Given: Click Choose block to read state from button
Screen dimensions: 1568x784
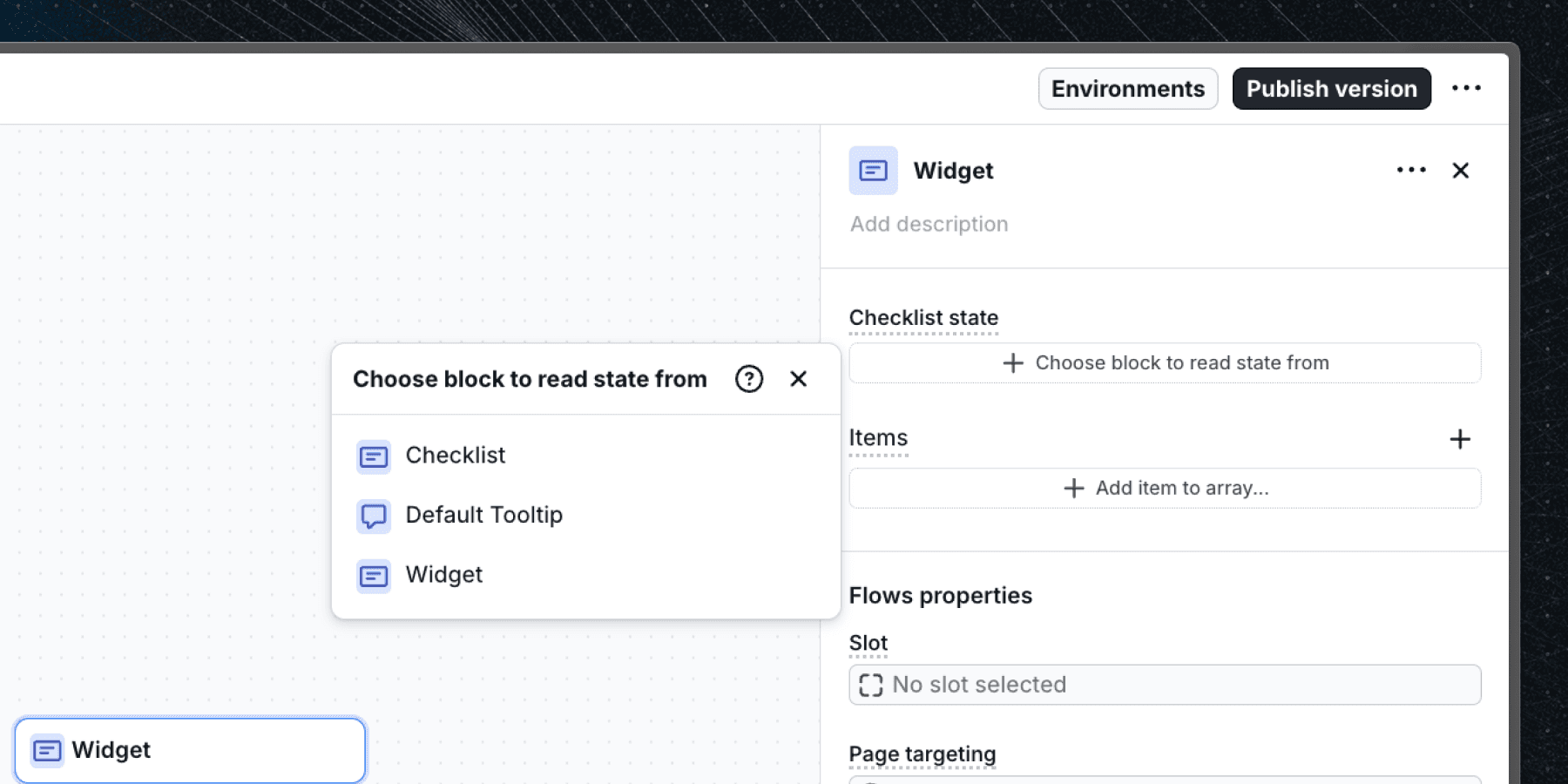Looking at the screenshot, I should point(1165,363).
